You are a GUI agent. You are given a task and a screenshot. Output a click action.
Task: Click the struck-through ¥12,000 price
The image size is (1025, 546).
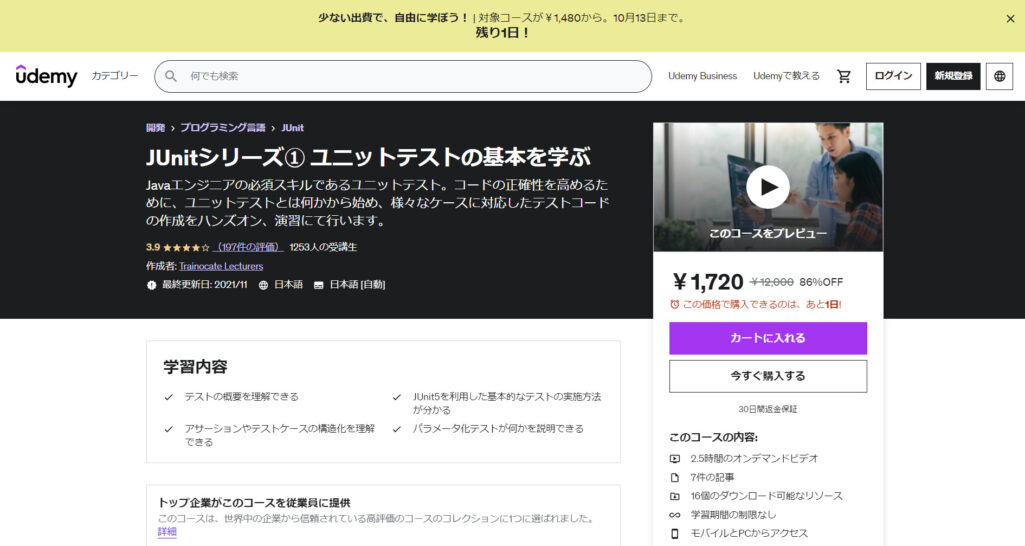click(x=771, y=282)
